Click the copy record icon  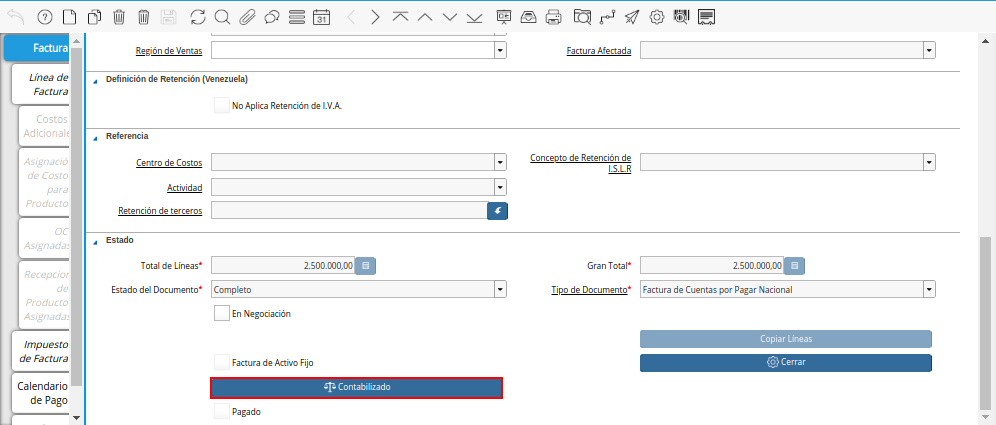point(95,17)
